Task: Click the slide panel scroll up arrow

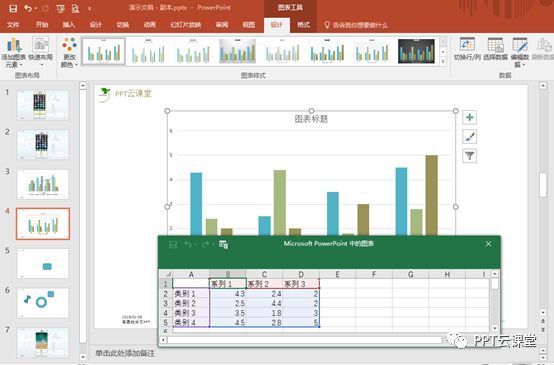Action: (83, 86)
